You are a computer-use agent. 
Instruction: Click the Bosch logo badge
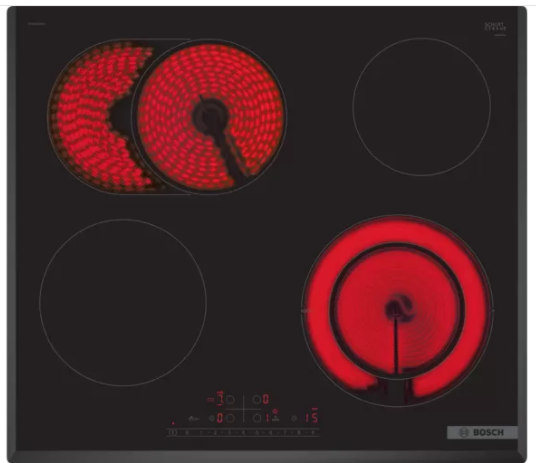(482, 433)
